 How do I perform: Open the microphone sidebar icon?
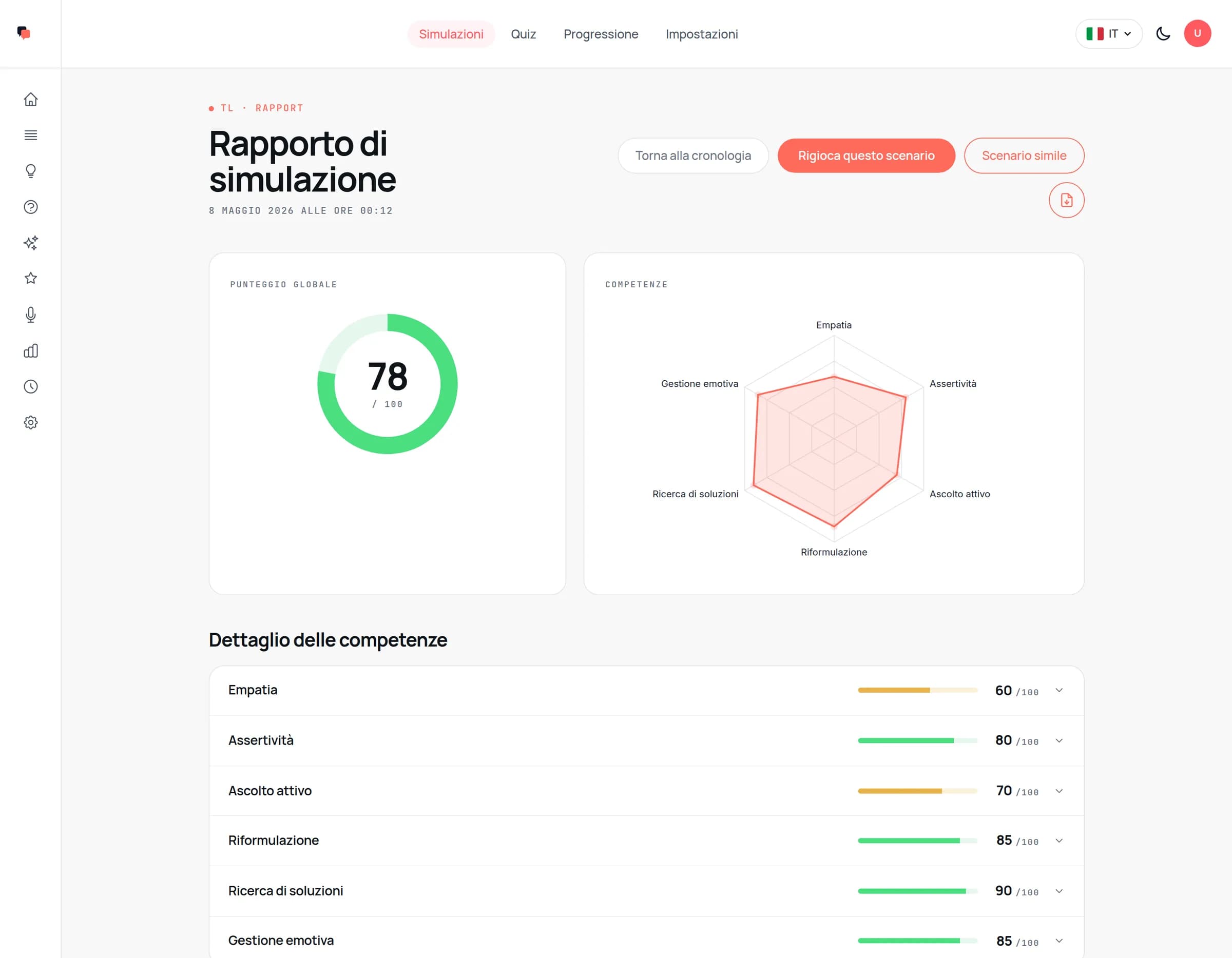(x=30, y=315)
